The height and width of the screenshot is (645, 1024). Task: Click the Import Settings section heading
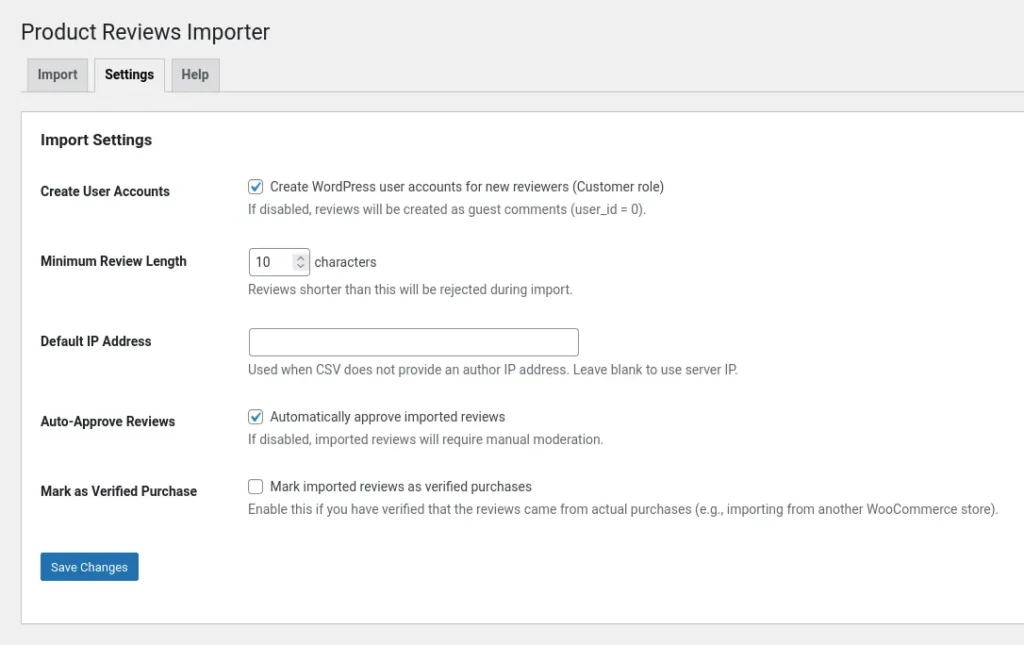click(95, 139)
